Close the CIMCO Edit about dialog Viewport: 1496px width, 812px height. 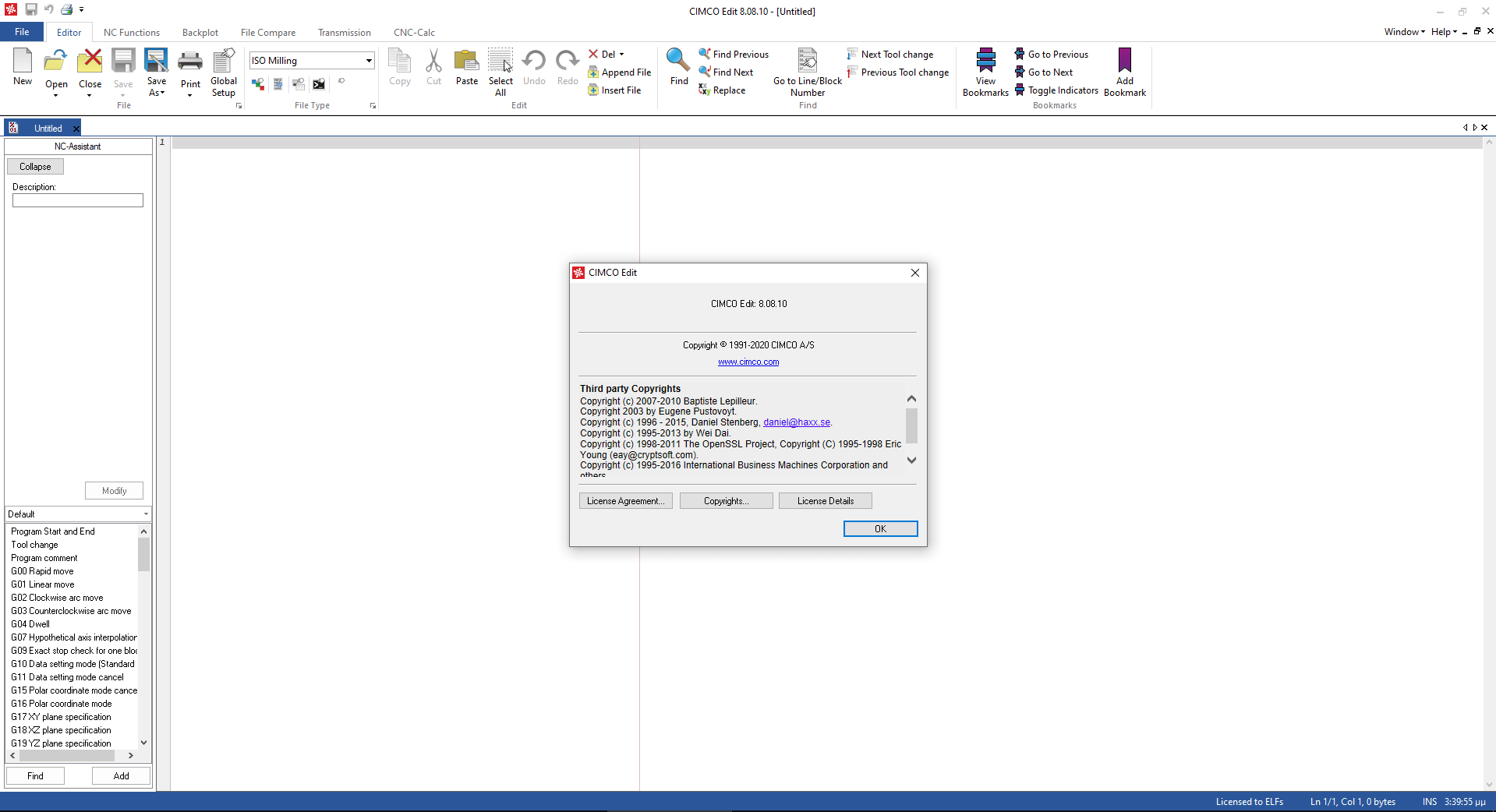[914, 272]
